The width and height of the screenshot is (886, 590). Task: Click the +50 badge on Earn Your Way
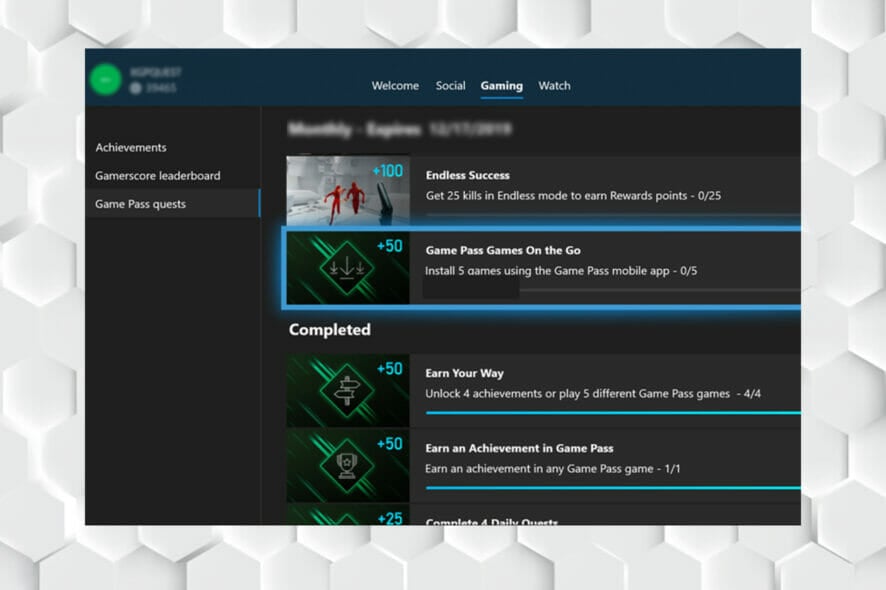[390, 368]
